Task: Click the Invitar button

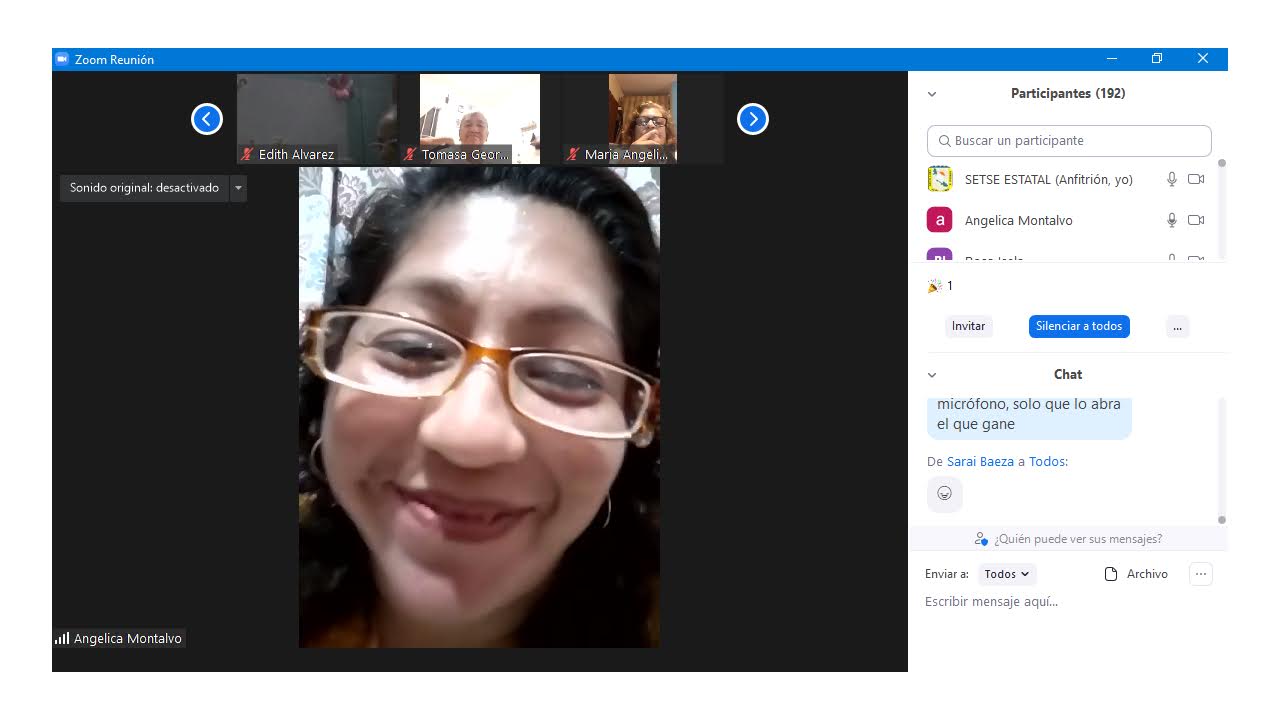Action: (x=968, y=326)
